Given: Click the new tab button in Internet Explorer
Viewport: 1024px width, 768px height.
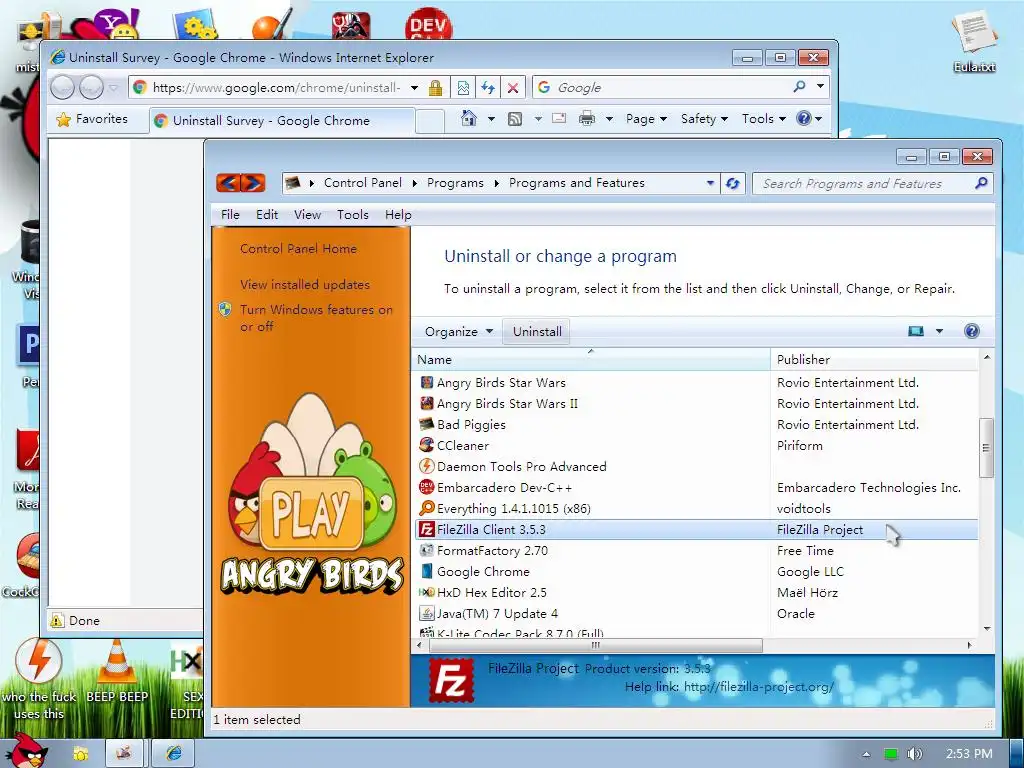Looking at the screenshot, I should pyautogui.click(x=430, y=121).
